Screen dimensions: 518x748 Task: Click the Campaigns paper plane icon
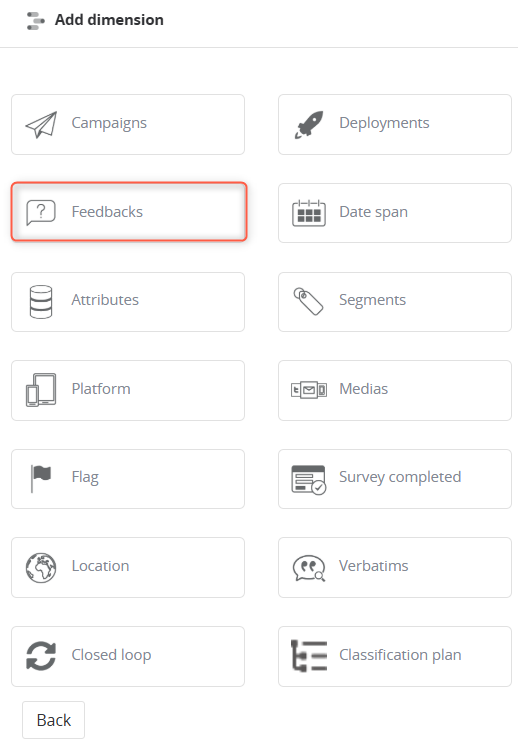tap(41, 125)
